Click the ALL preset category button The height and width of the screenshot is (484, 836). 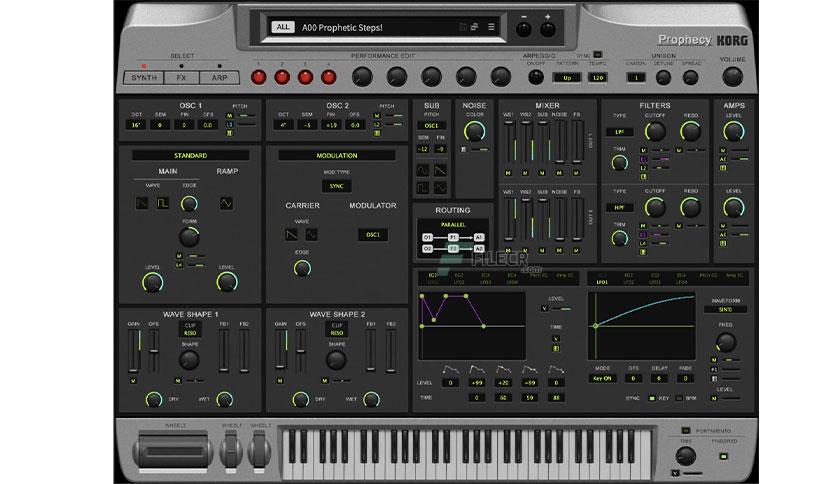point(283,27)
